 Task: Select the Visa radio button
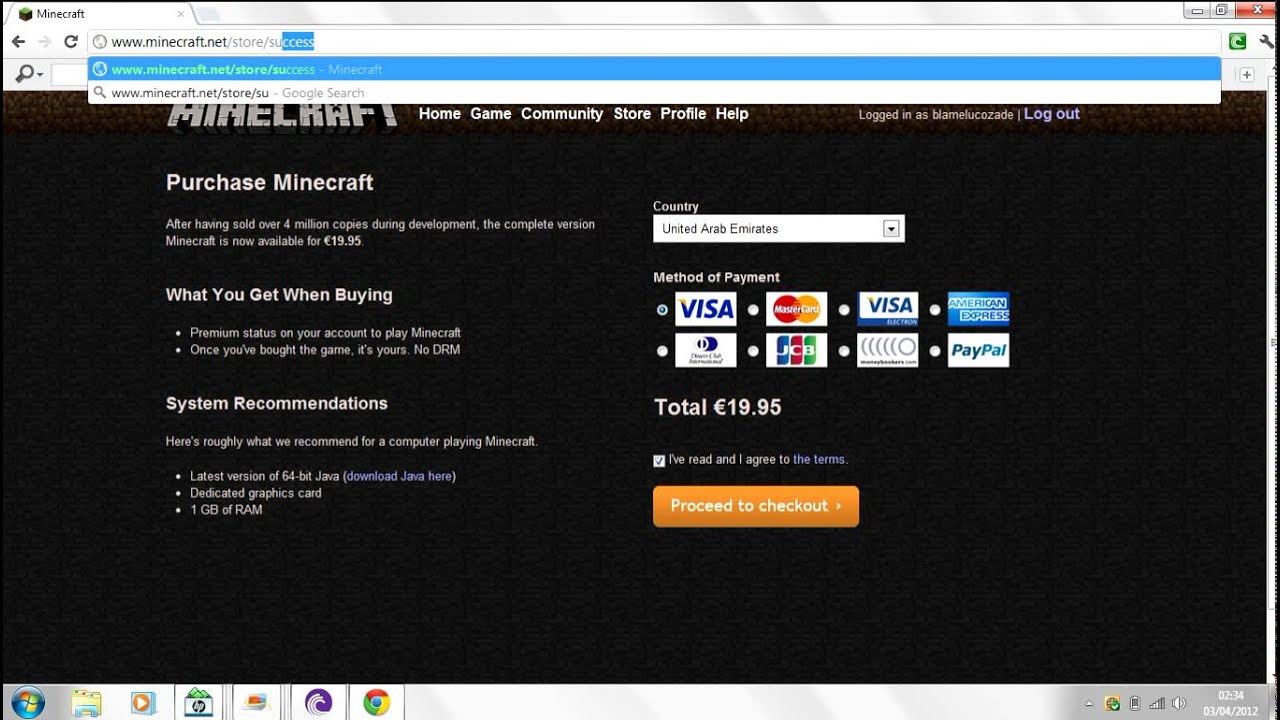662,310
